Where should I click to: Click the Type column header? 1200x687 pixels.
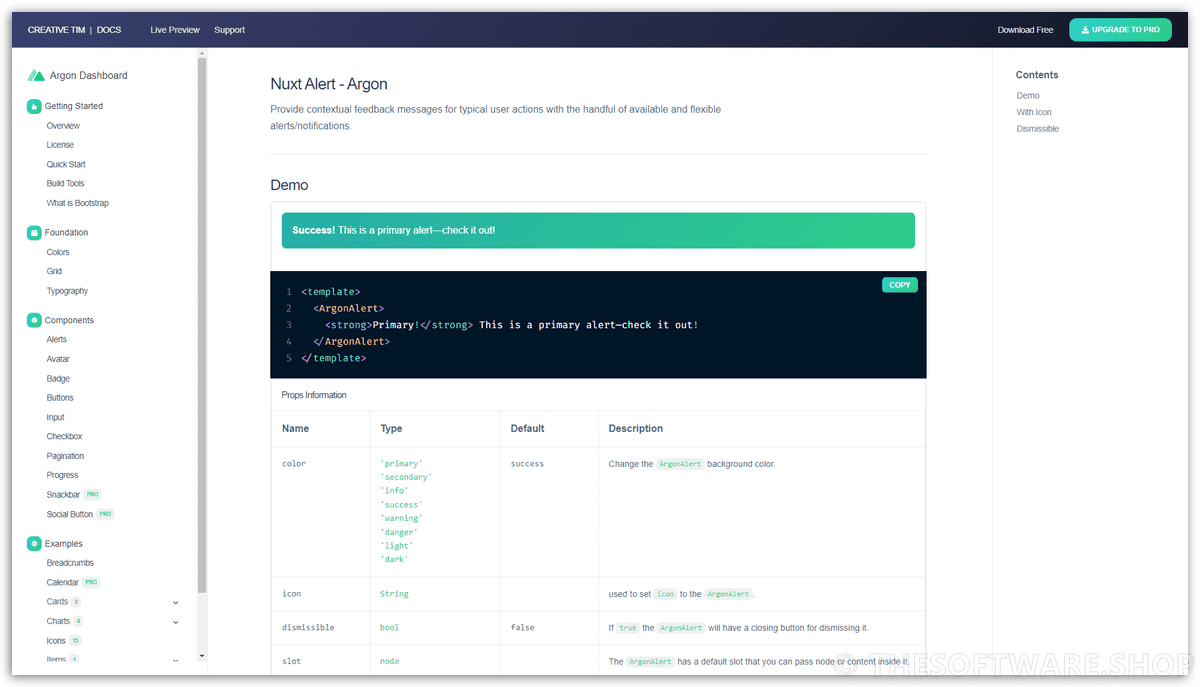[391, 428]
